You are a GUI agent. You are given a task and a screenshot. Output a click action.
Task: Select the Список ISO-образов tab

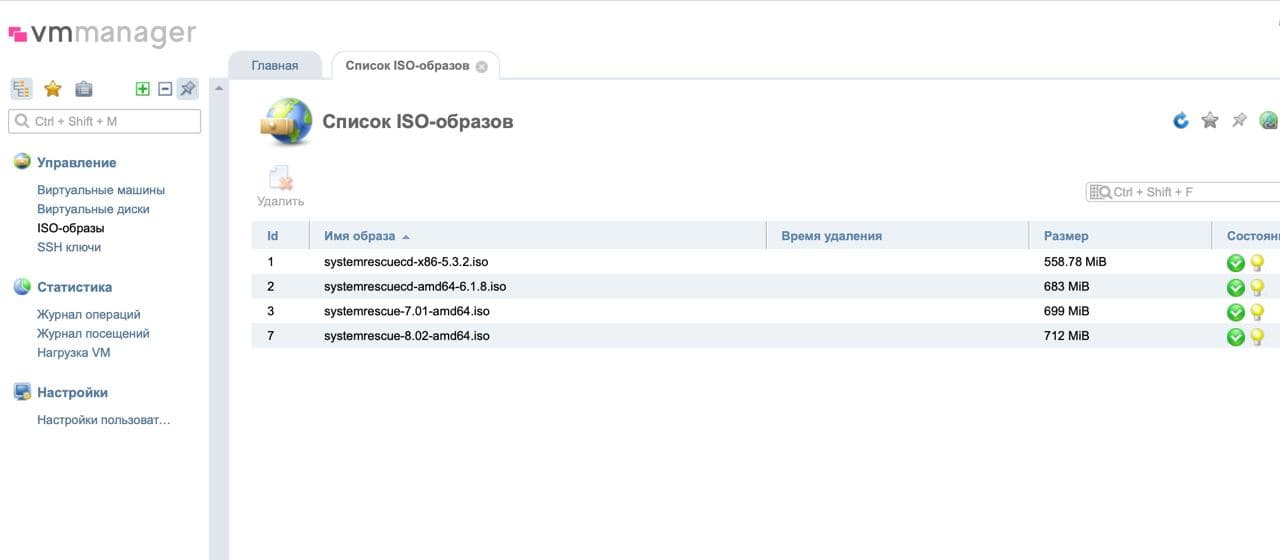(x=407, y=65)
